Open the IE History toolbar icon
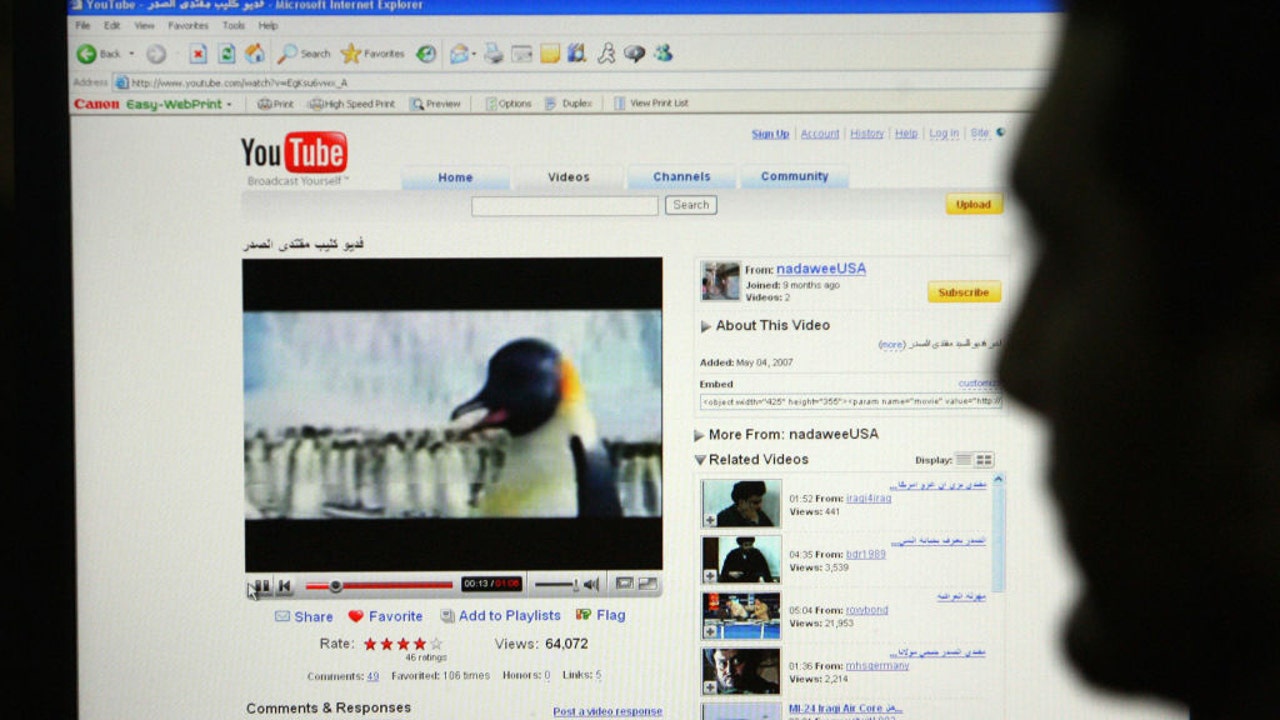 (x=426, y=54)
